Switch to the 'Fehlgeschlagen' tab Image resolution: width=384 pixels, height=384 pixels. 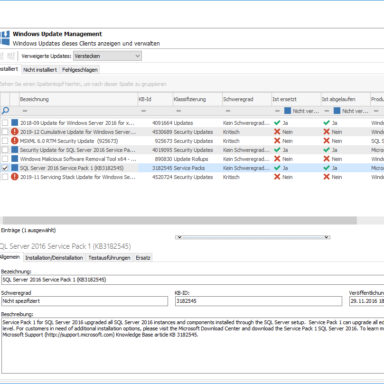tap(80, 70)
